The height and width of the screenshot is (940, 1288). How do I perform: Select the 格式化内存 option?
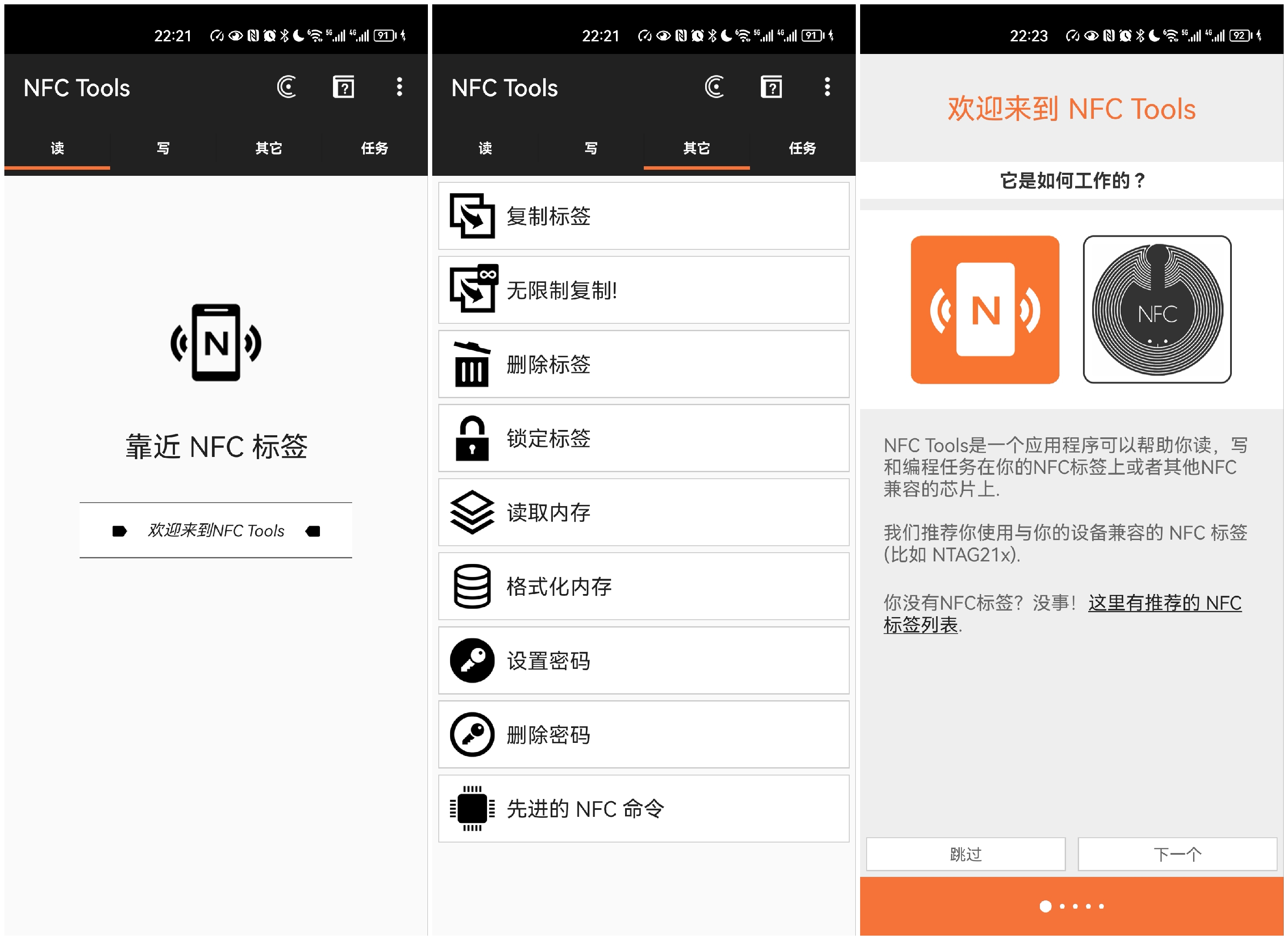pyautogui.click(x=644, y=587)
